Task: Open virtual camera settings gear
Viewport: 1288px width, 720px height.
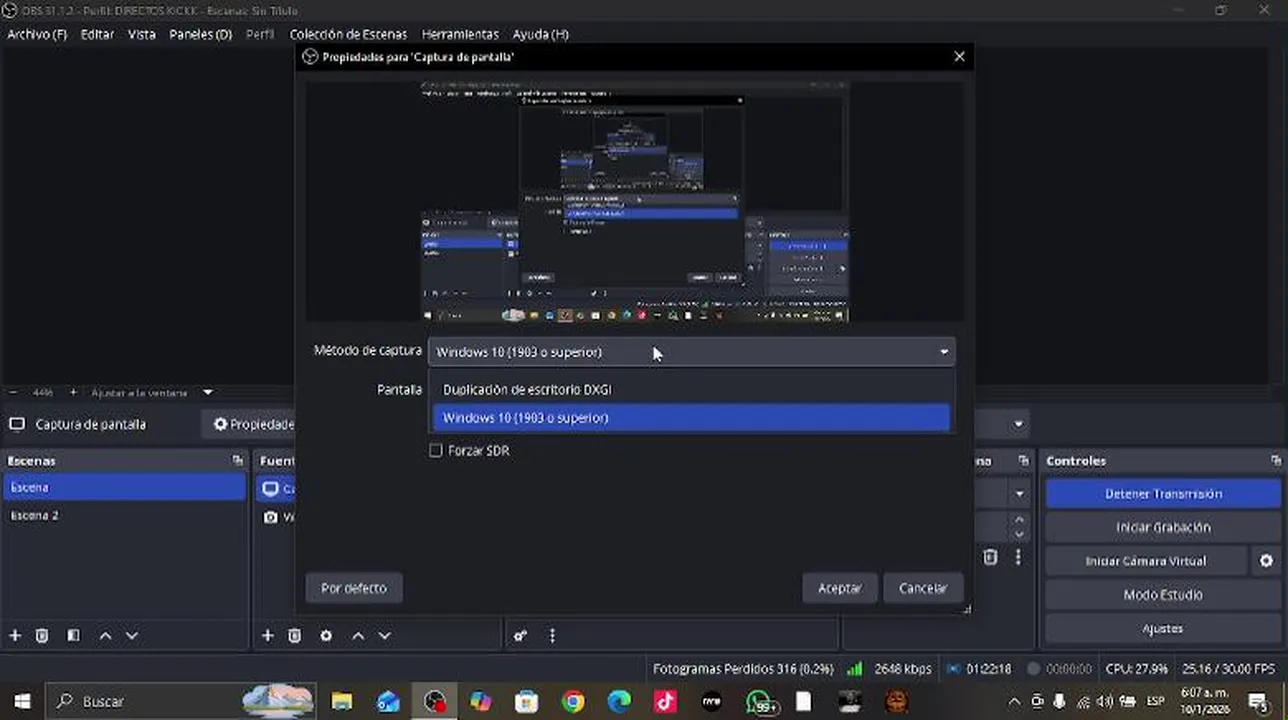Action: (1266, 561)
